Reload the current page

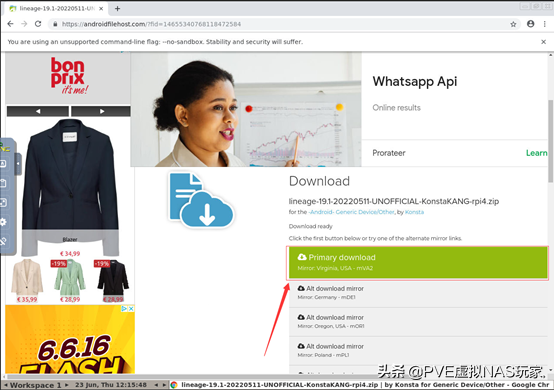[38, 24]
